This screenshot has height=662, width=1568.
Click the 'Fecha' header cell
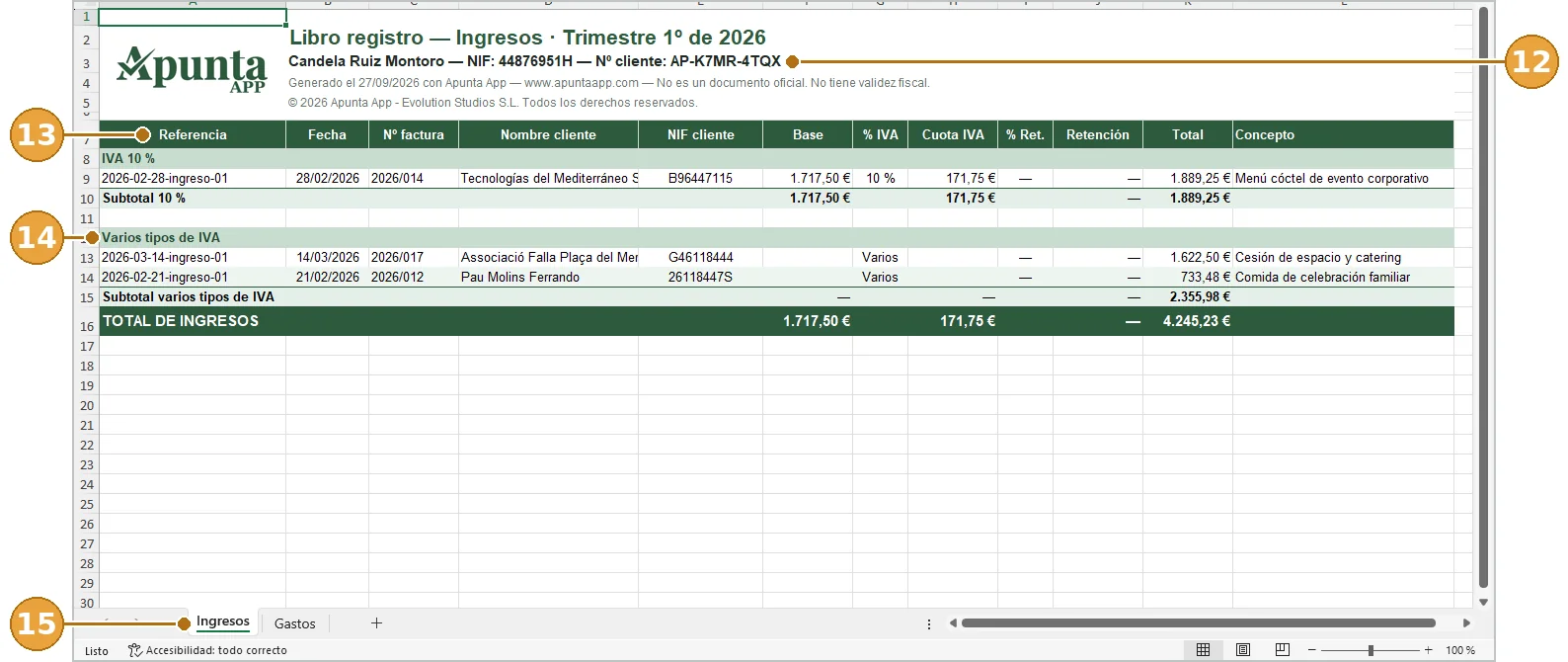coord(327,134)
